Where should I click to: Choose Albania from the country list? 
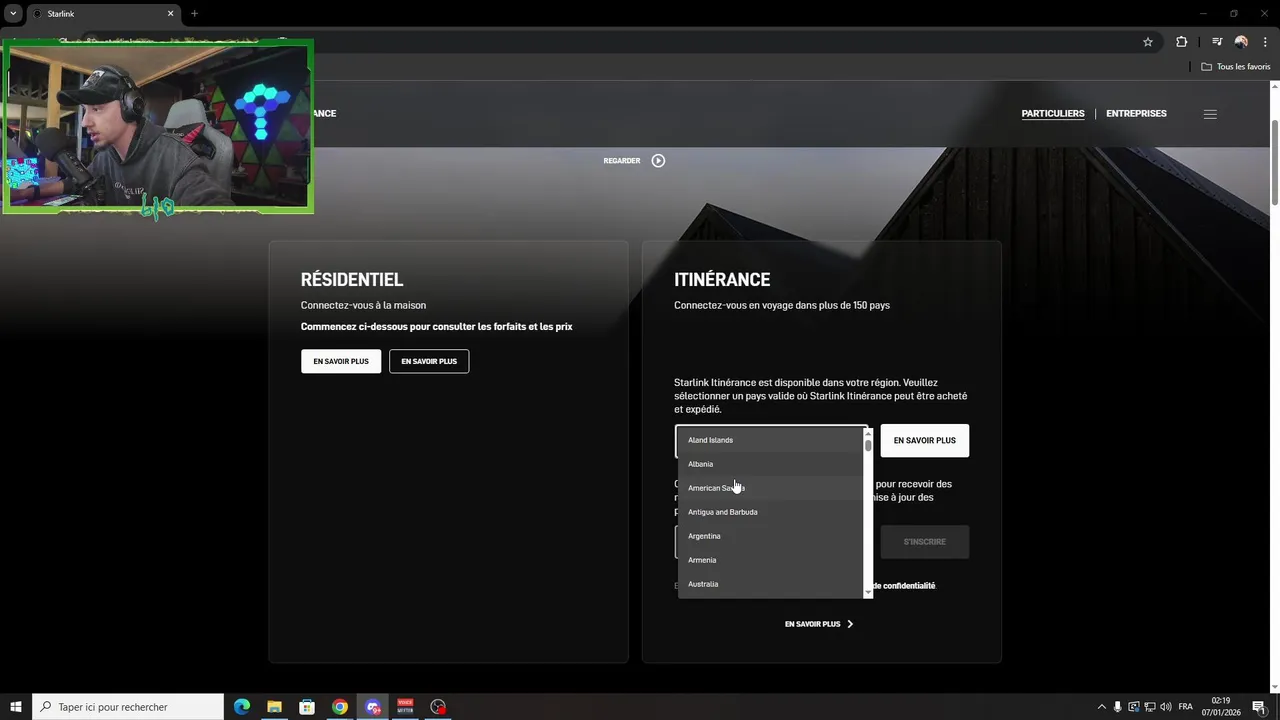(770, 464)
